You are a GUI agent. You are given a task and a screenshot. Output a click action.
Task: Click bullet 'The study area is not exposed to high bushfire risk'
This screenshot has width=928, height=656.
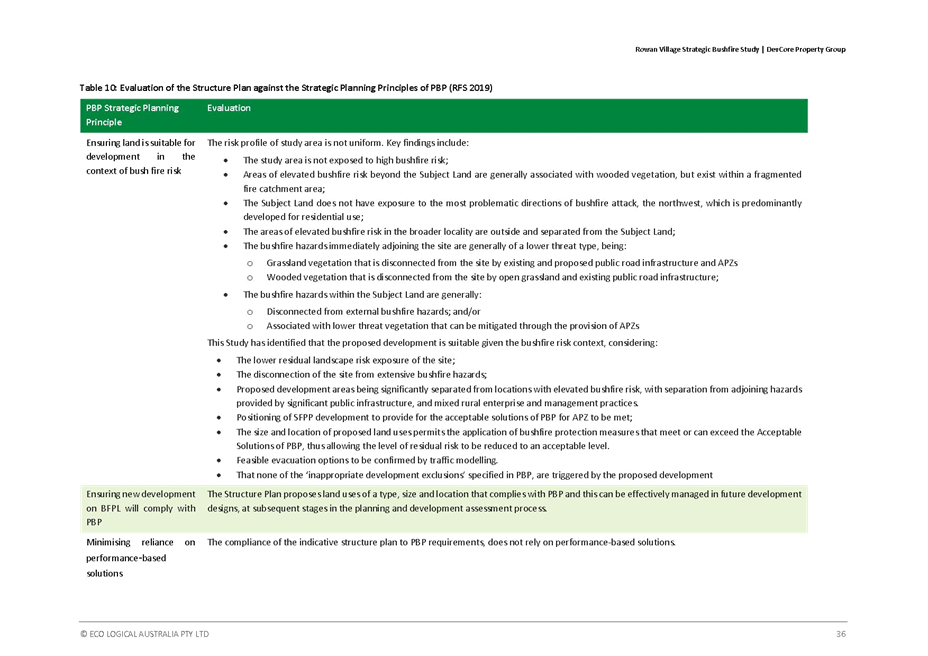(x=346, y=160)
